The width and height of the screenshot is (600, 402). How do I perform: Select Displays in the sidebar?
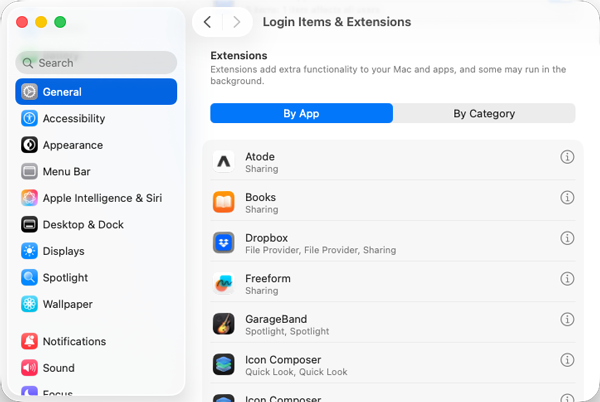63,251
